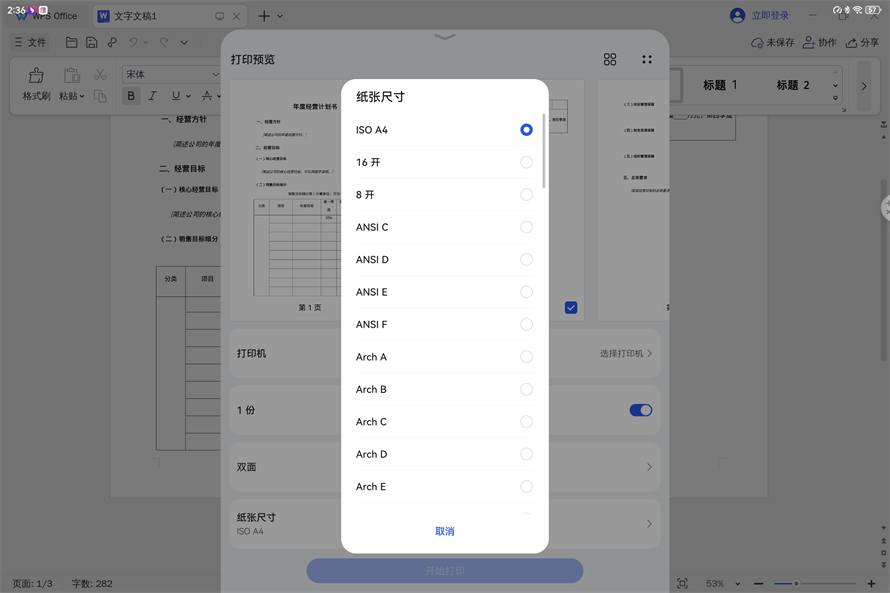Viewport: 890px width, 593px height.
Task: Expand the 双面 duplex option chevron
Action: coord(649,467)
